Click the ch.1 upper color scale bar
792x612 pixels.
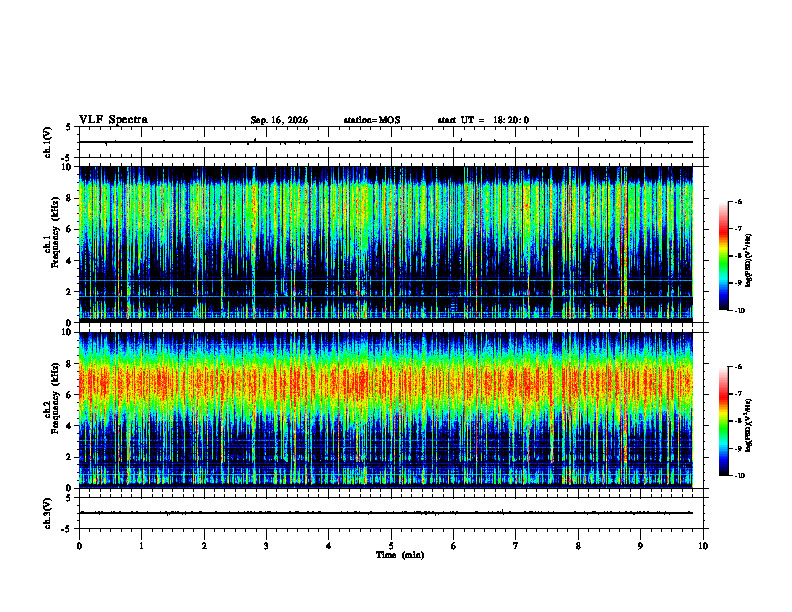pyautogui.click(x=724, y=256)
